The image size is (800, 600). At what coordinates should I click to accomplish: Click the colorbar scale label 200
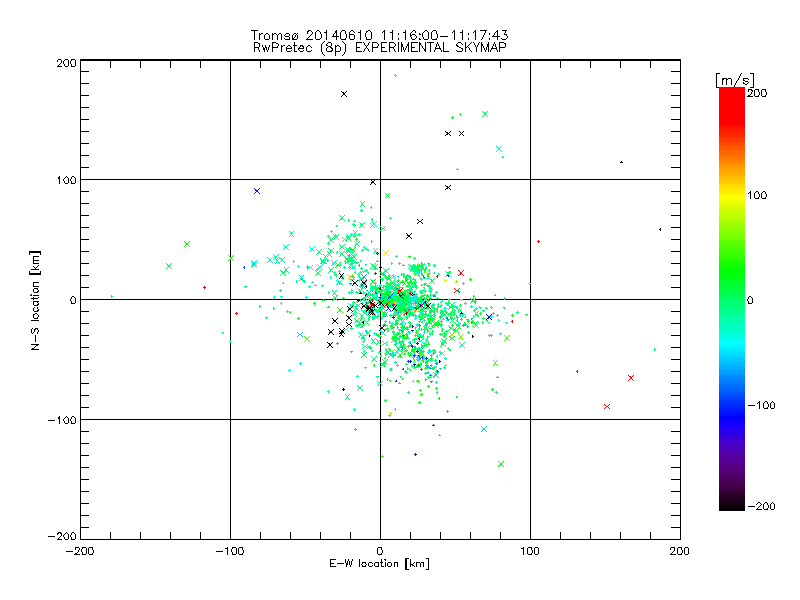click(x=757, y=93)
